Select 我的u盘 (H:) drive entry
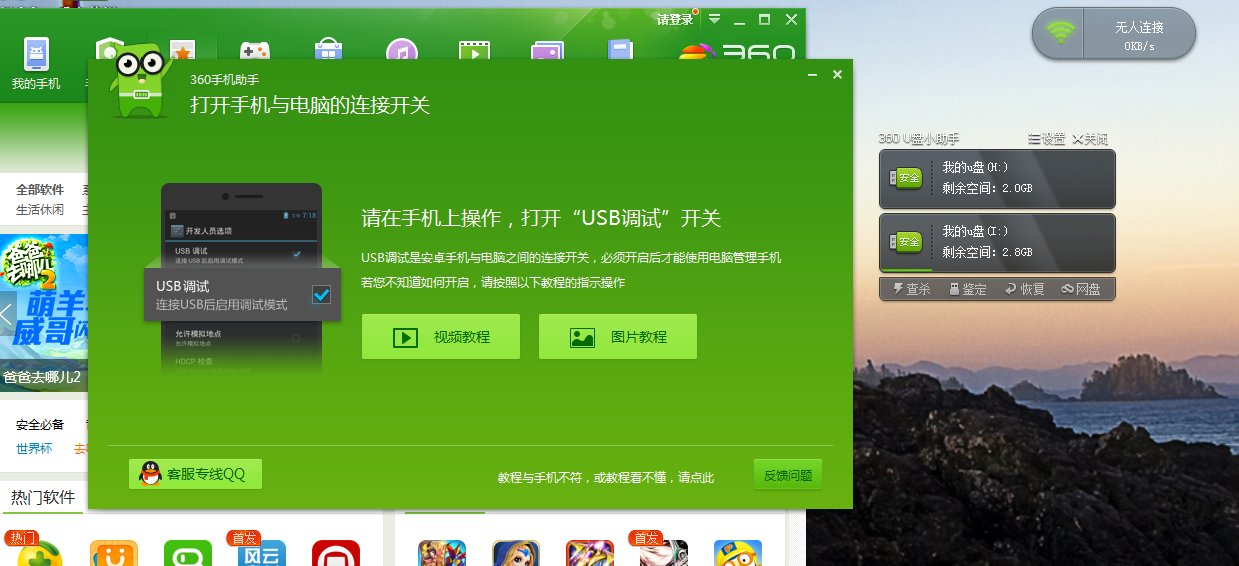 pos(997,178)
